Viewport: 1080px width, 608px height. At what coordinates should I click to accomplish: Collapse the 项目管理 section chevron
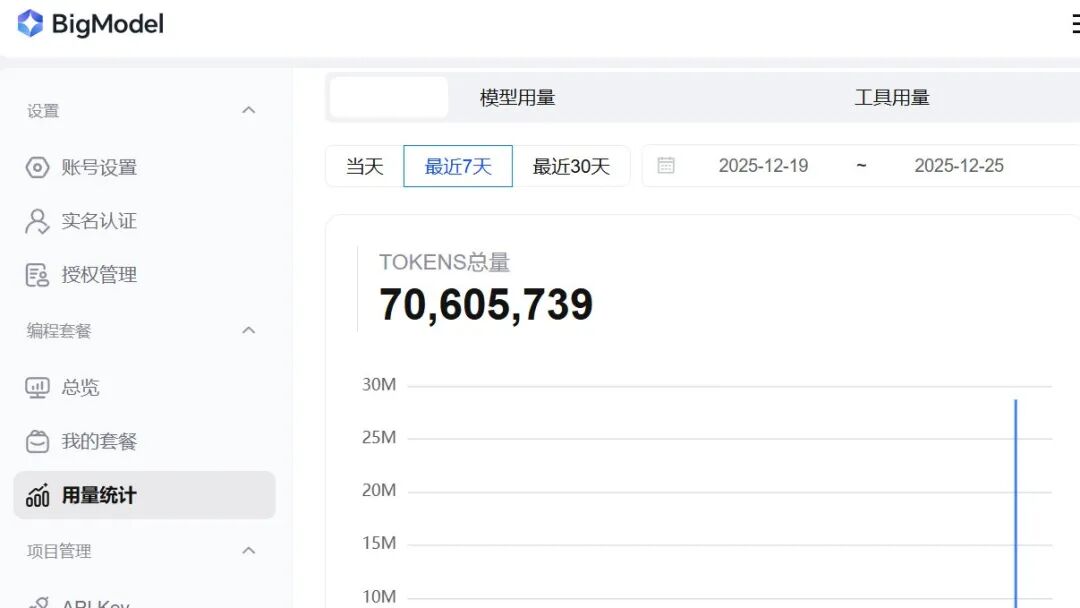click(x=249, y=551)
